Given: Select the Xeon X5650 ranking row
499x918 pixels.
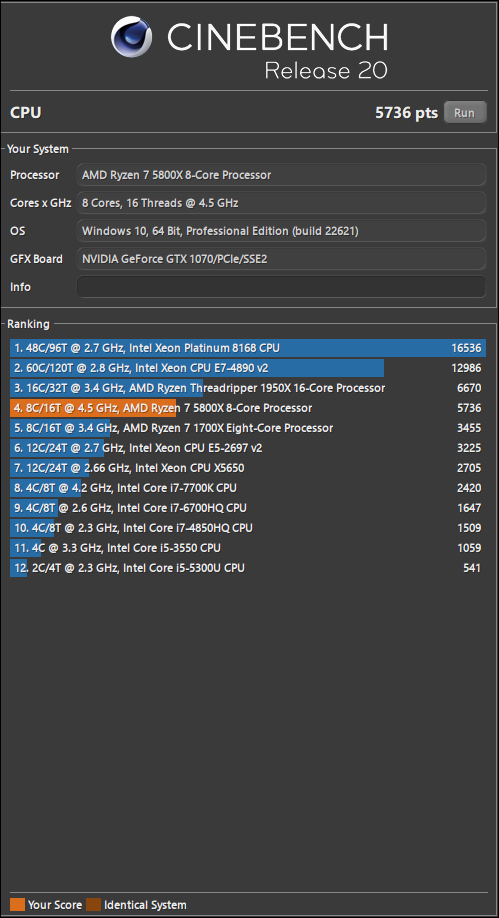Looking at the screenshot, I should (248, 468).
